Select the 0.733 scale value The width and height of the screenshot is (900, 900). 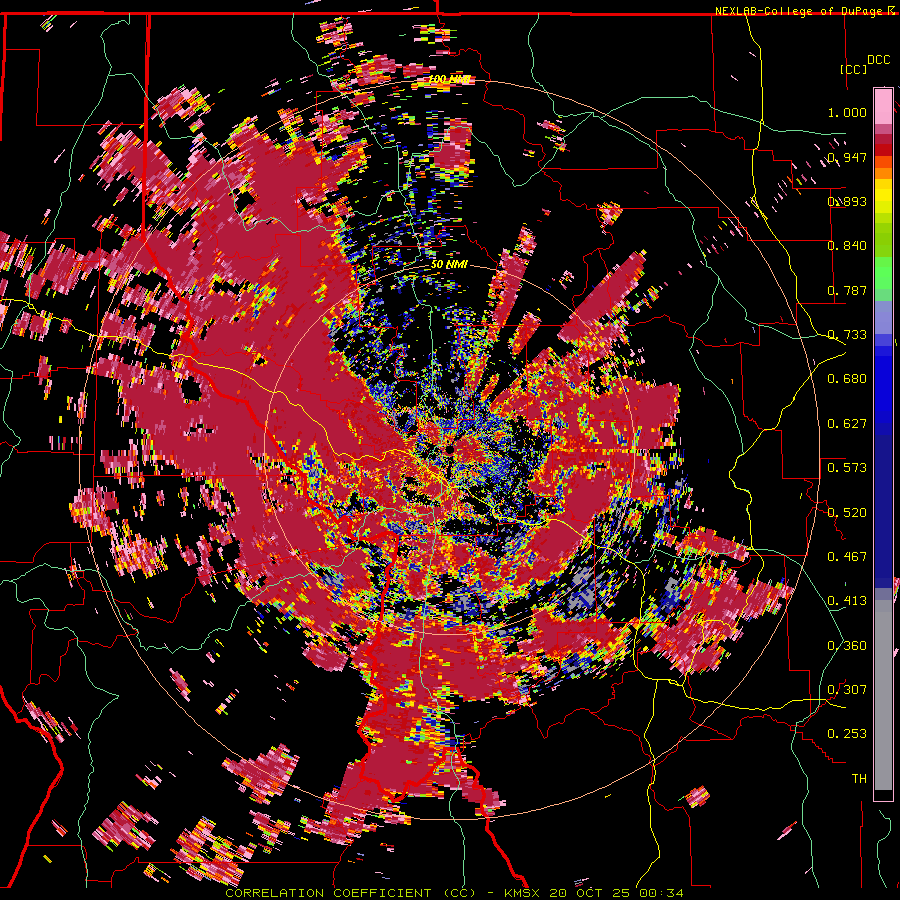point(847,335)
